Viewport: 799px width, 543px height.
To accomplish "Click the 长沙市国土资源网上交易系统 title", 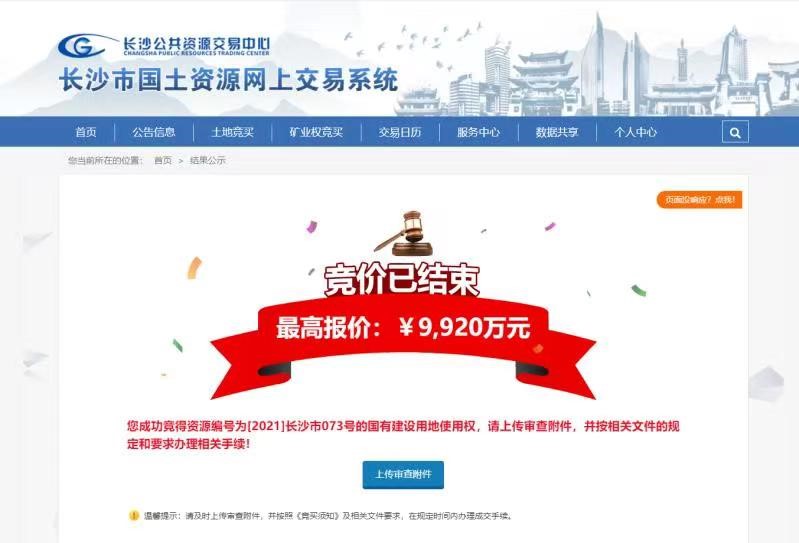I will pyautogui.click(x=228, y=80).
